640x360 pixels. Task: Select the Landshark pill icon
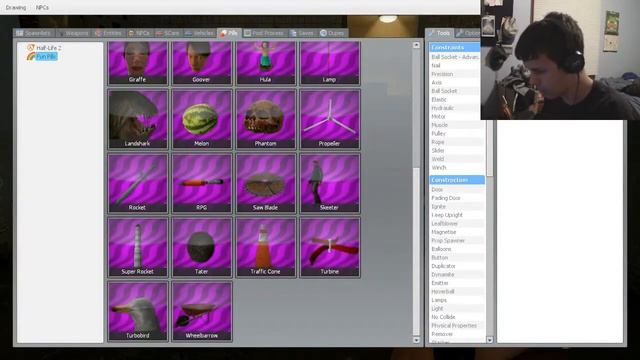138,119
